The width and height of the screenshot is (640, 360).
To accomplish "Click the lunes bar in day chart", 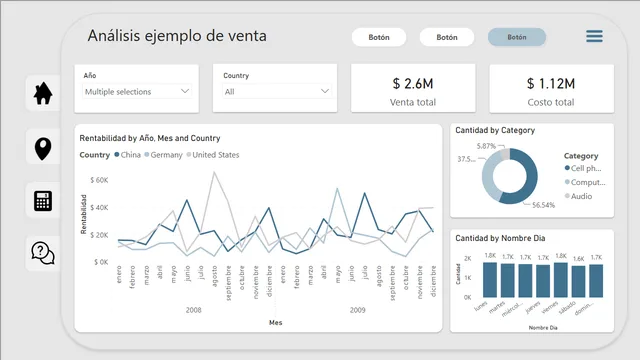I will point(490,280).
